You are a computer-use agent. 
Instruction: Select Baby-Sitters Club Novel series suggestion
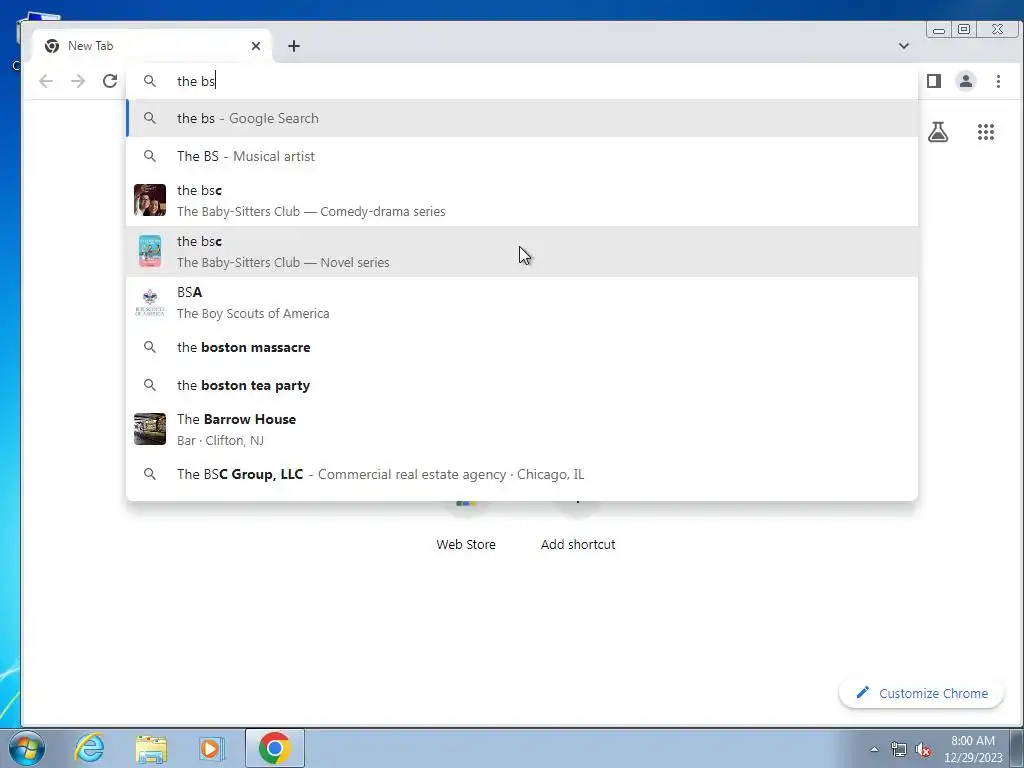coord(522,251)
